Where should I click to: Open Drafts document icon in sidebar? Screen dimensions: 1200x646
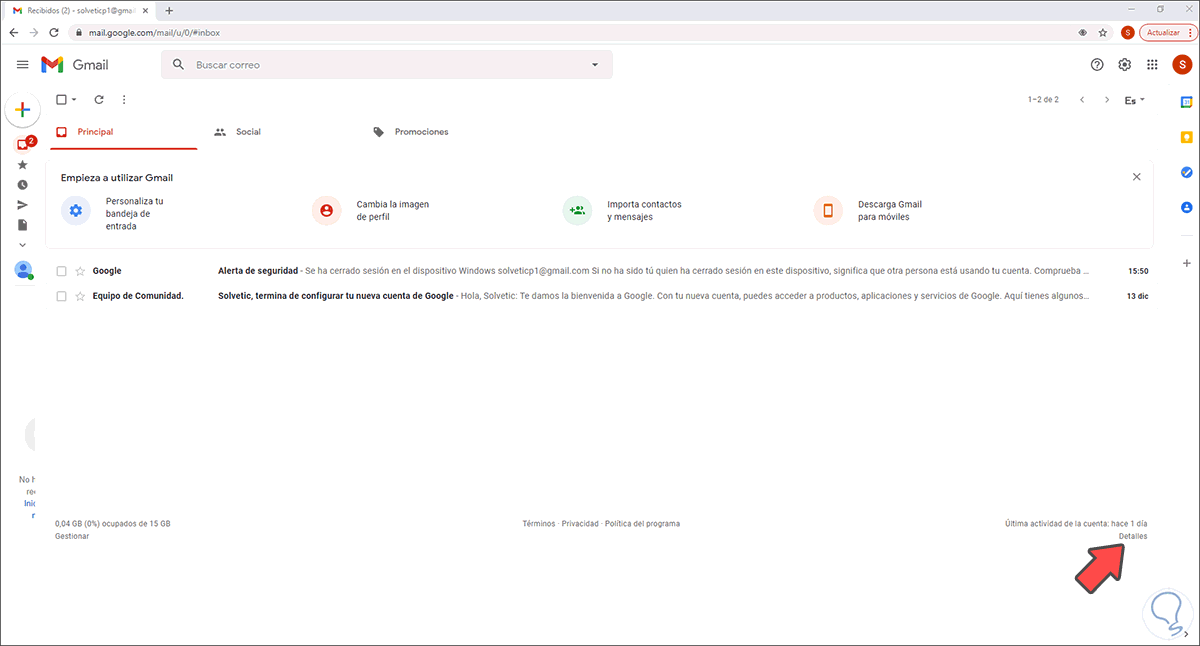point(23,225)
